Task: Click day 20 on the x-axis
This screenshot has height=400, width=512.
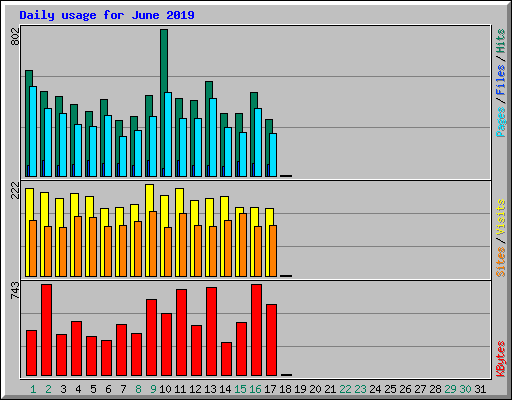Action: [x=315, y=389]
